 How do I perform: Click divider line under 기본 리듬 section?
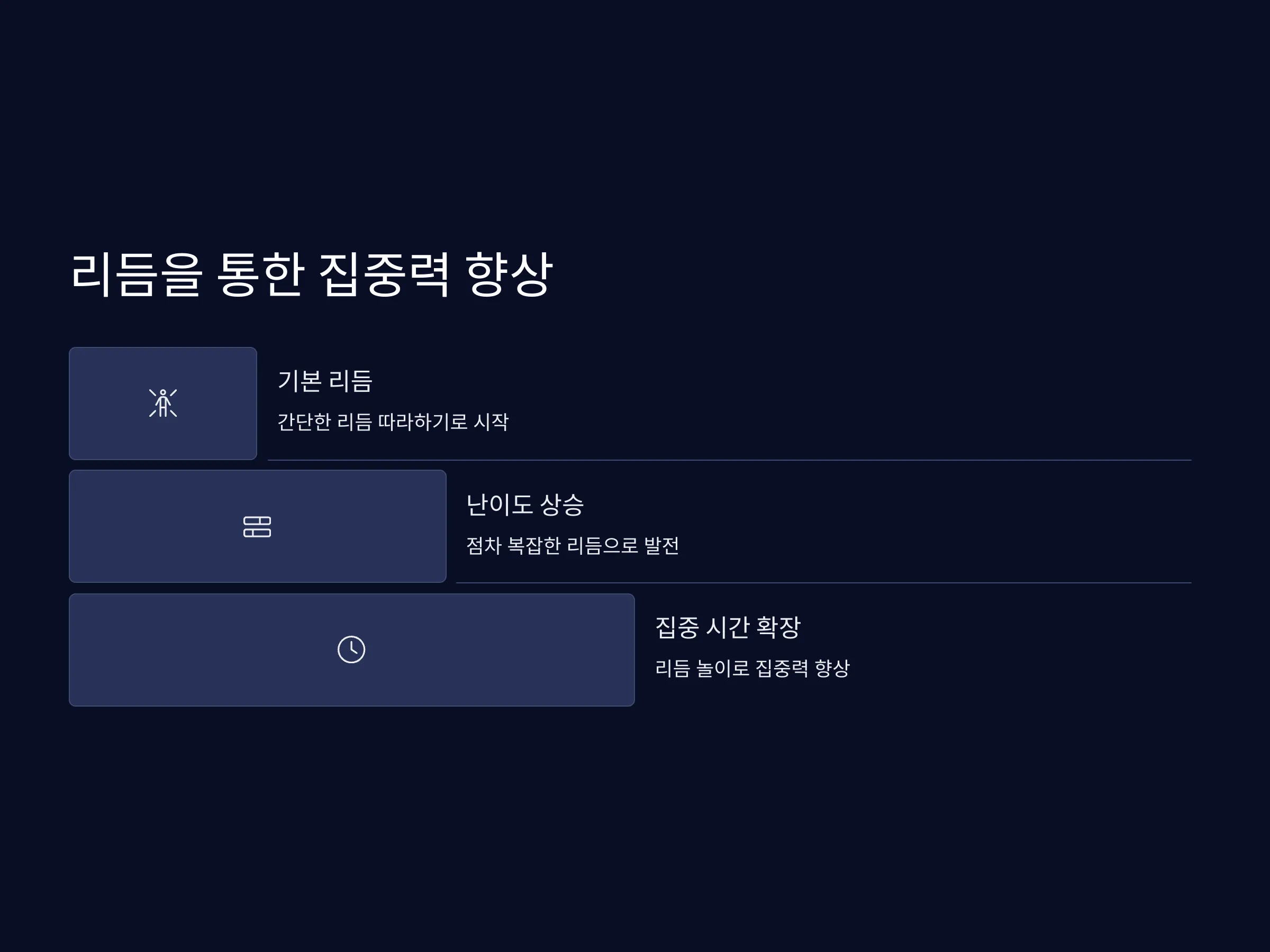(729, 460)
